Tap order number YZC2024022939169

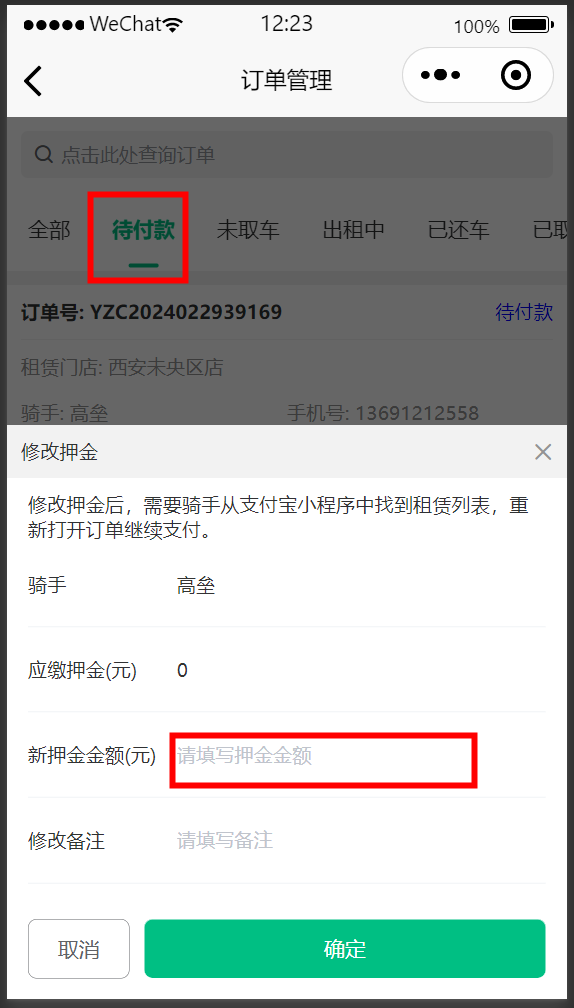click(x=186, y=312)
